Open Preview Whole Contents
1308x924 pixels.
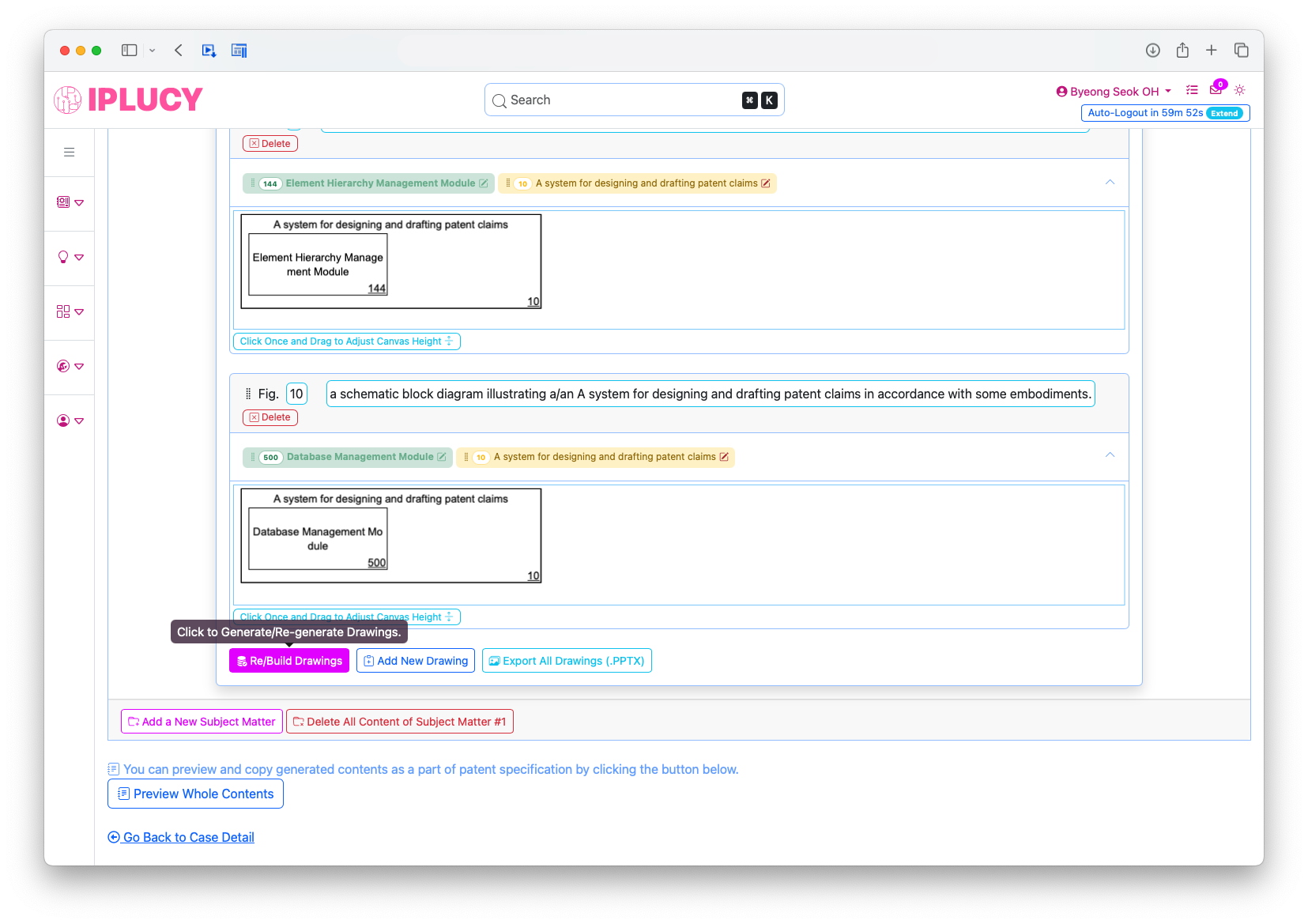point(195,794)
